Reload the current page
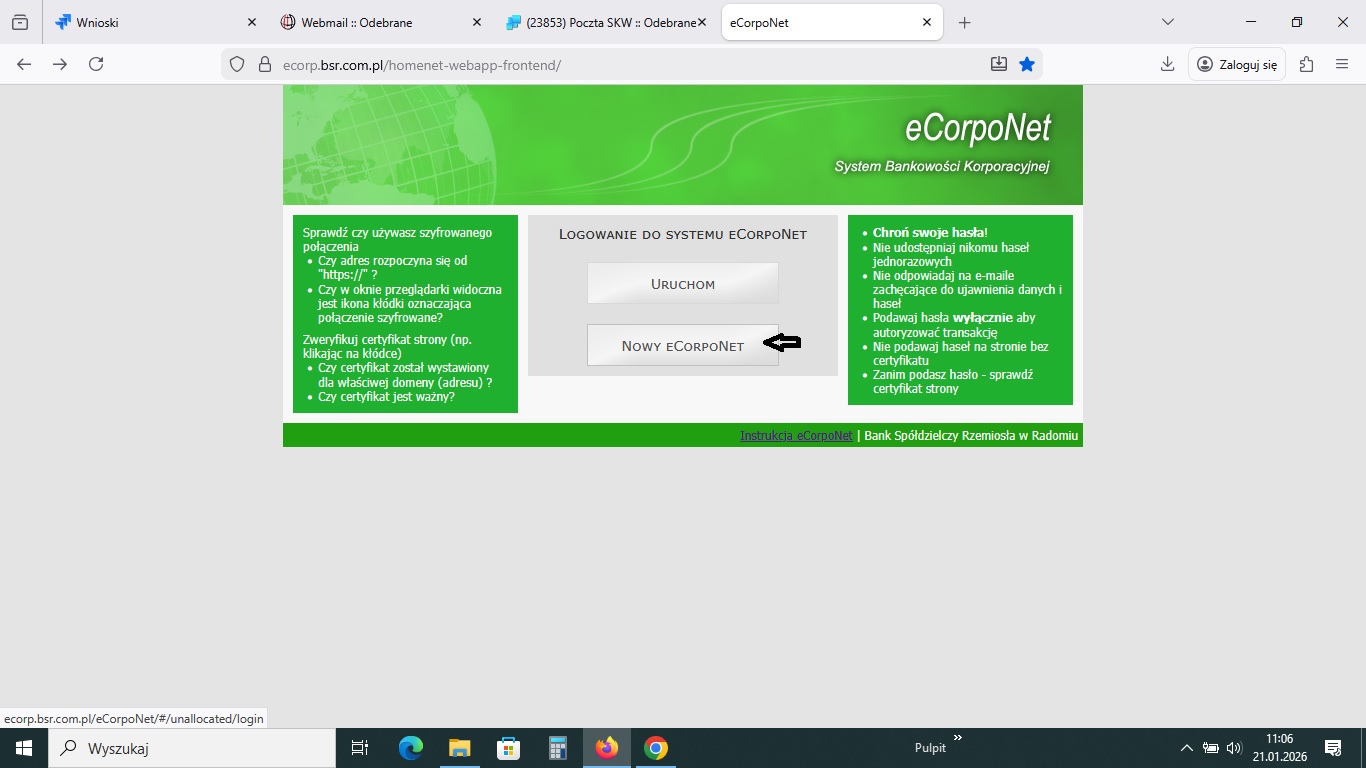The image size is (1366, 768). click(x=96, y=64)
